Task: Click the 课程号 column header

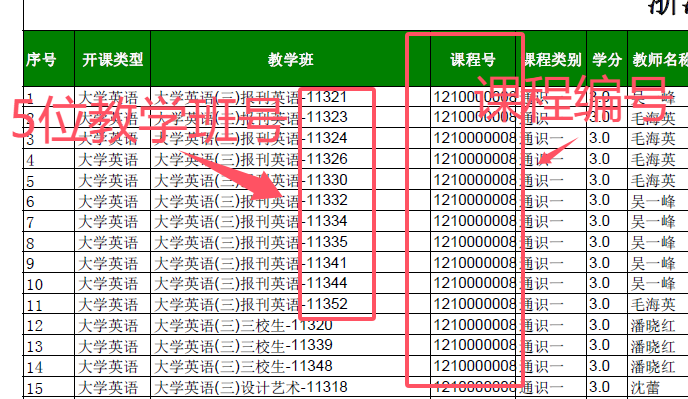Action: point(473,59)
